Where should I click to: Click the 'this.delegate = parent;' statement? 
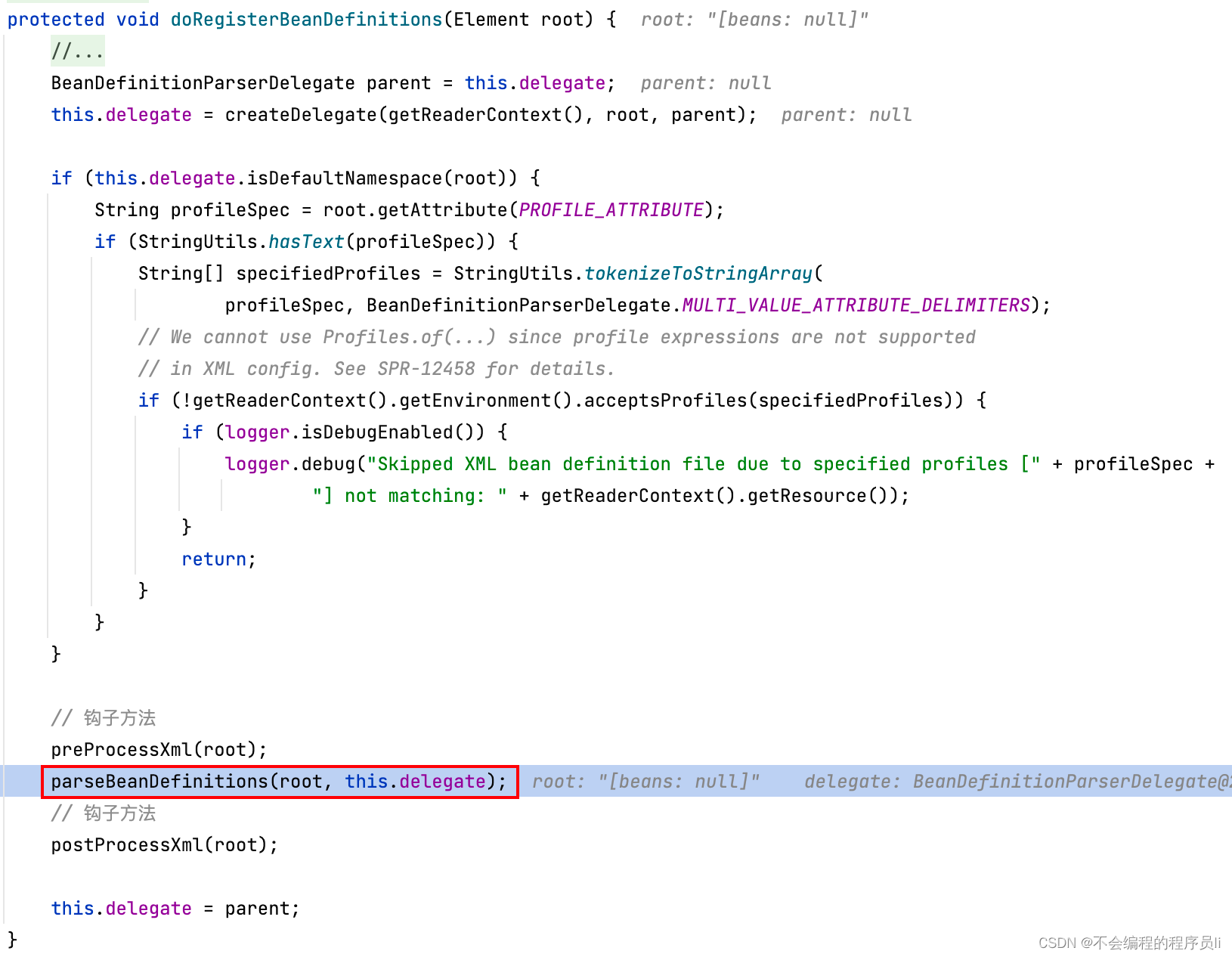175,909
